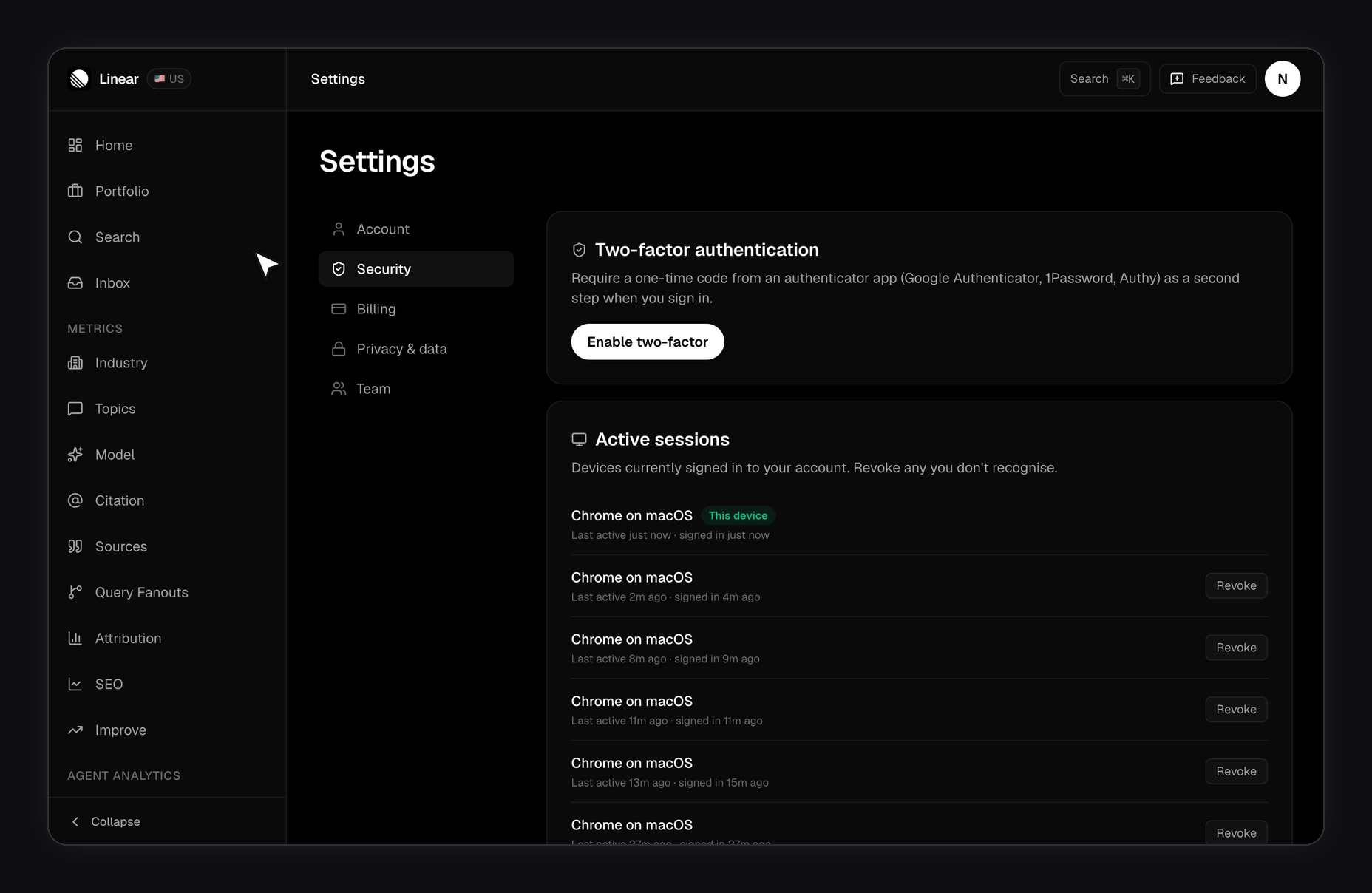Open the N user avatar menu
Viewport: 1372px width, 893px height.
[1283, 79]
